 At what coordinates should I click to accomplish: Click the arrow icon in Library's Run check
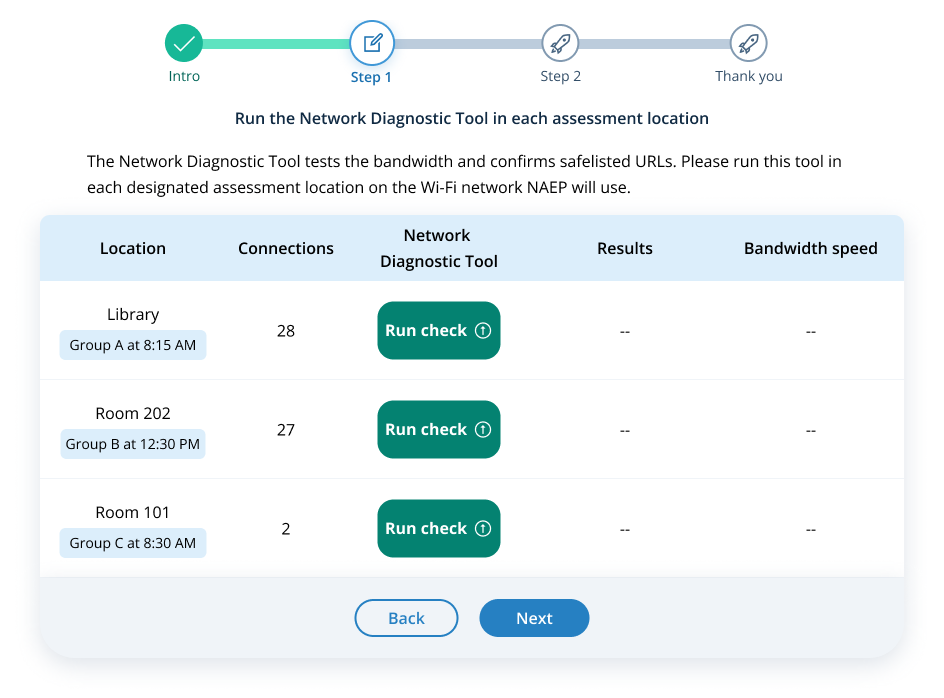(x=483, y=331)
